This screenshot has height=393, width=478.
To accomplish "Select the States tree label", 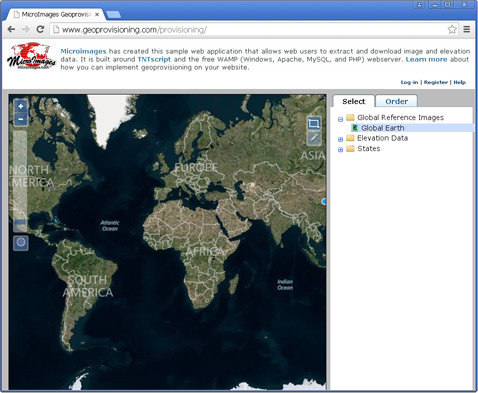I will click(x=368, y=149).
